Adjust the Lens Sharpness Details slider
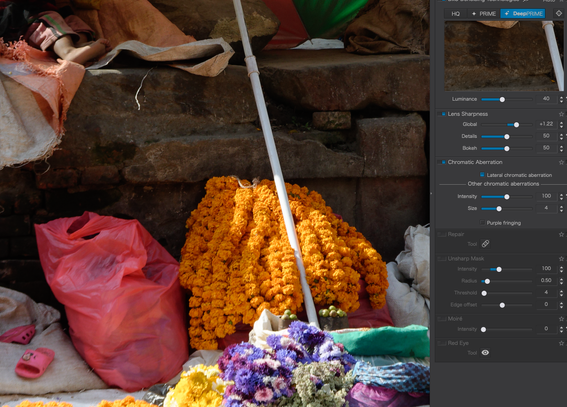Viewport: 567px width, 407px height. 507,137
